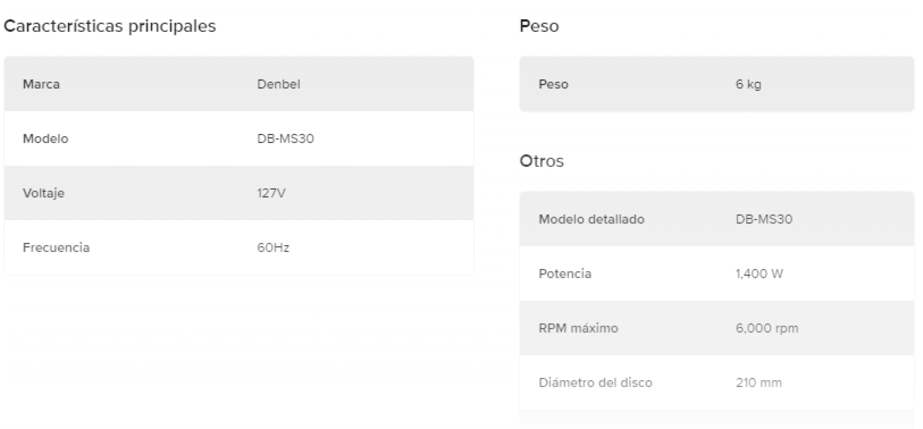The width and height of the screenshot is (923, 429).
Task: Click the Denbel brand value
Action: click(279, 84)
